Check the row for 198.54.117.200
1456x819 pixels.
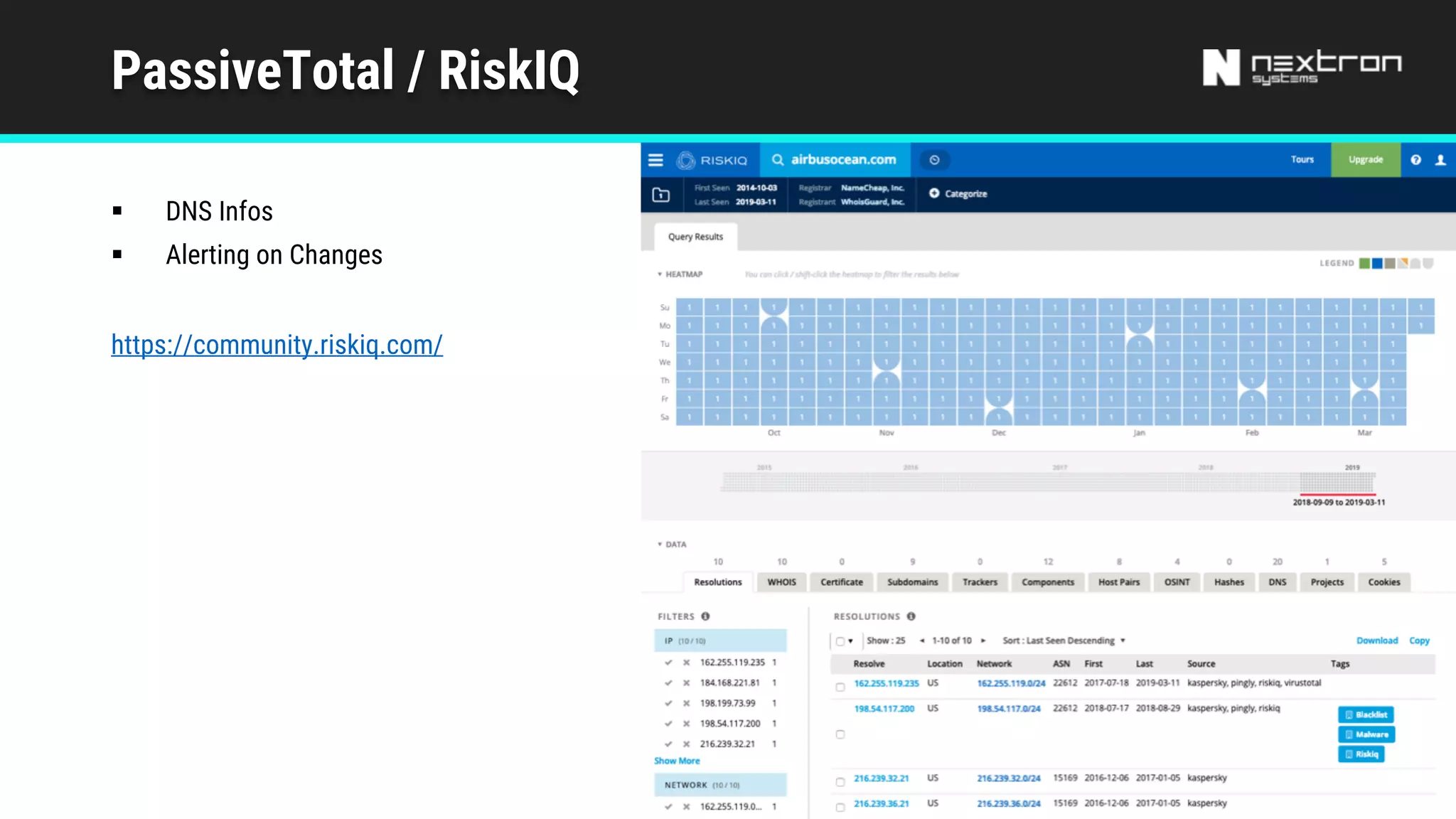tap(840, 734)
